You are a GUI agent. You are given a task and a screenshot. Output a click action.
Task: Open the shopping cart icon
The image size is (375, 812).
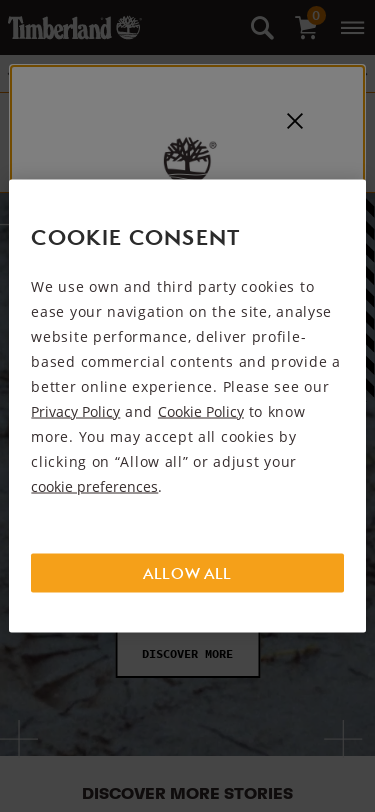click(306, 28)
